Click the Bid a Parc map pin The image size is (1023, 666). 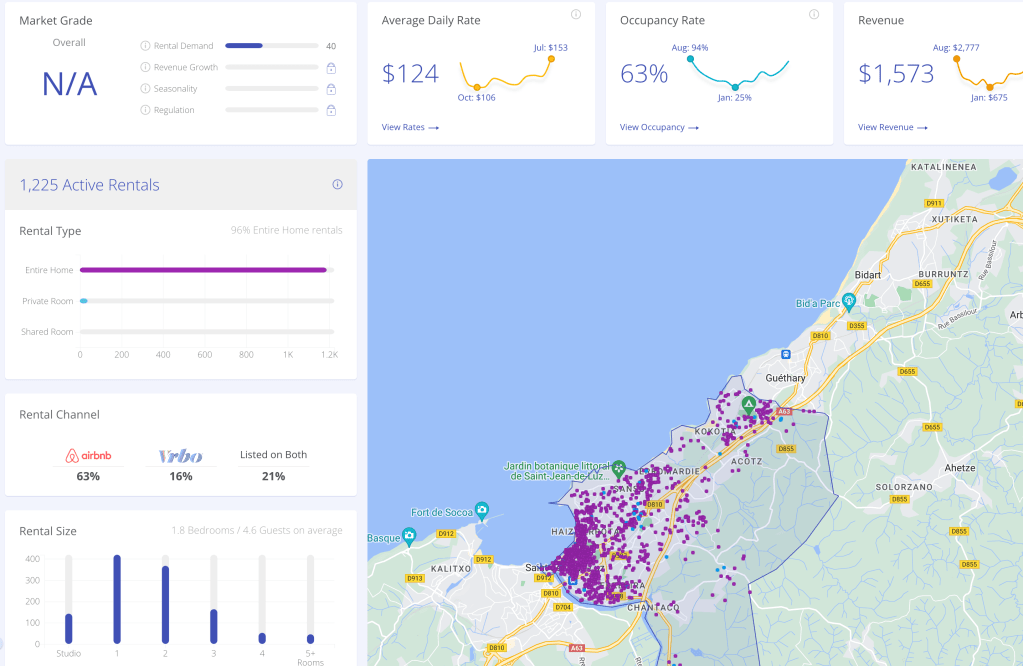coord(849,300)
